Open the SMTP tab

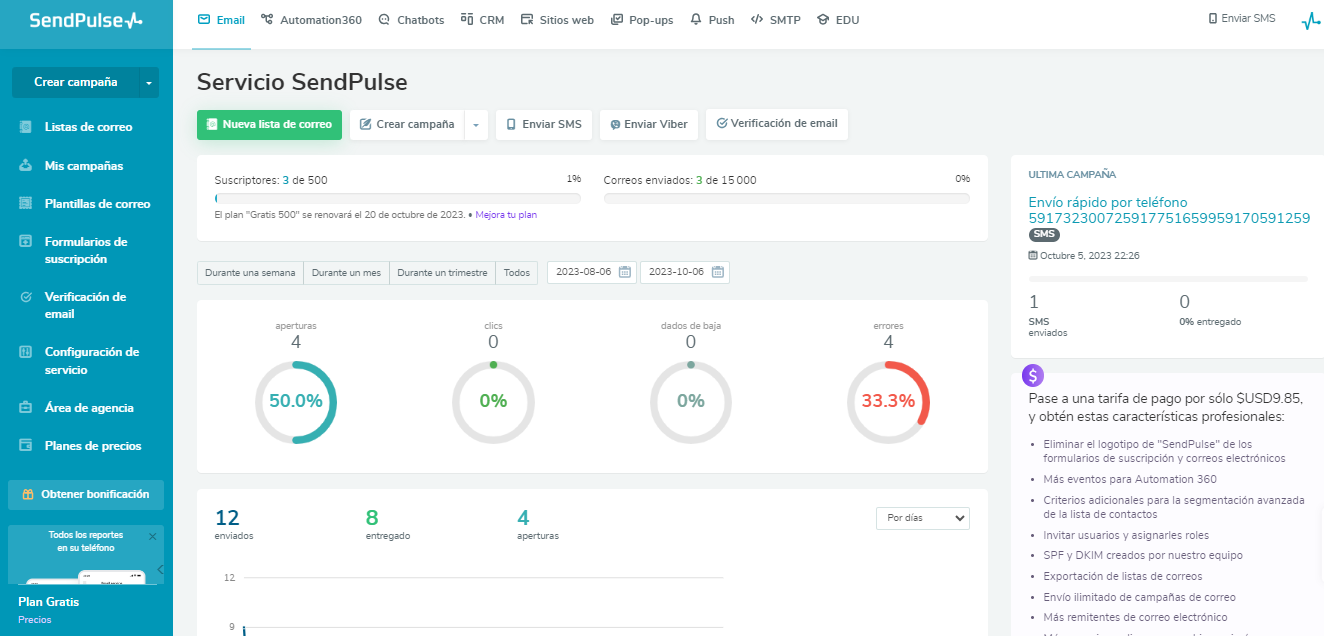click(x=775, y=19)
